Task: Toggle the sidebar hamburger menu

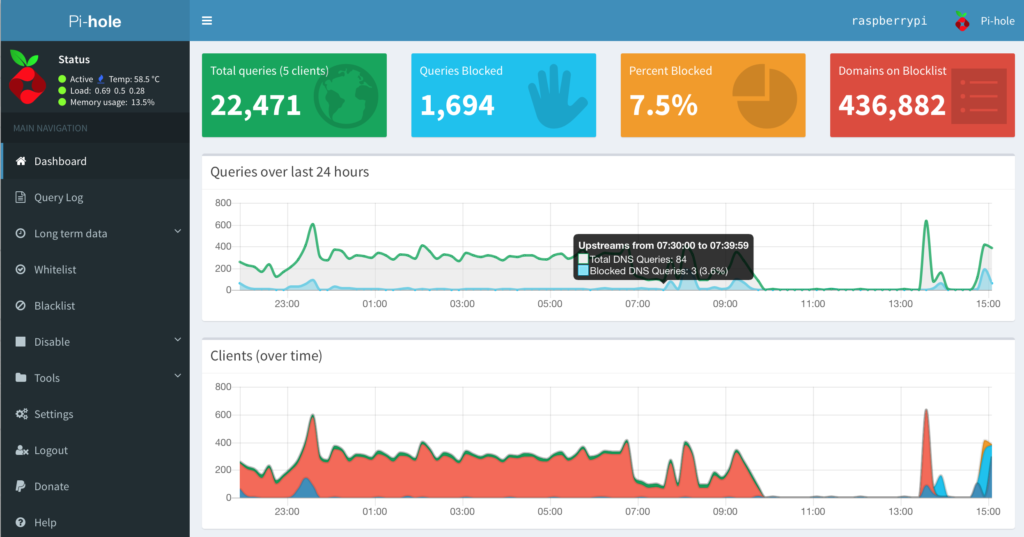Action: [207, 21]
